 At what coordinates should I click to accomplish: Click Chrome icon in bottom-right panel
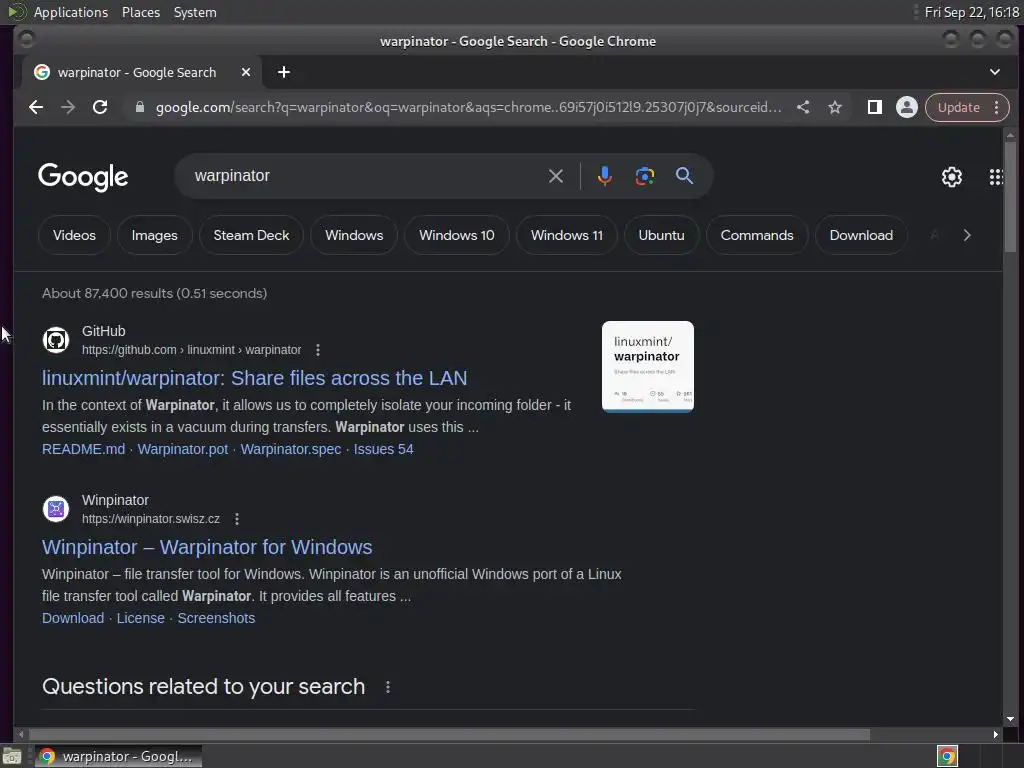tap(947, 756)
